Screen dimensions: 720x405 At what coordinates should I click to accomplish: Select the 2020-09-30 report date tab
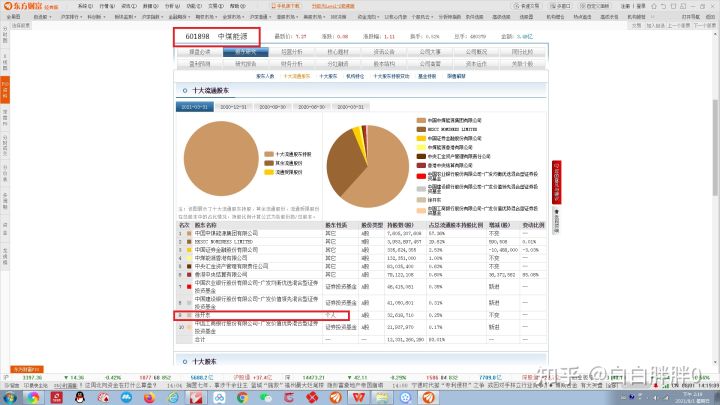pyautogui.click(x=272, y=107)
